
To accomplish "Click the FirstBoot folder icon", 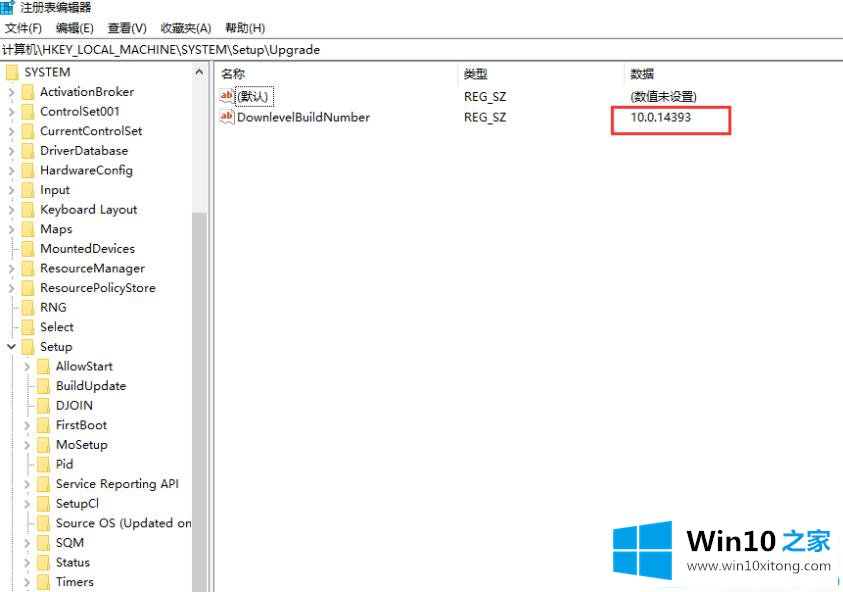I will [44, 425].
